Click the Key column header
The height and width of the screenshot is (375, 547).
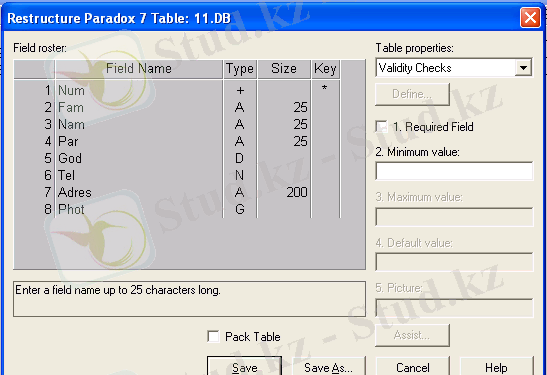pos(325,69)
